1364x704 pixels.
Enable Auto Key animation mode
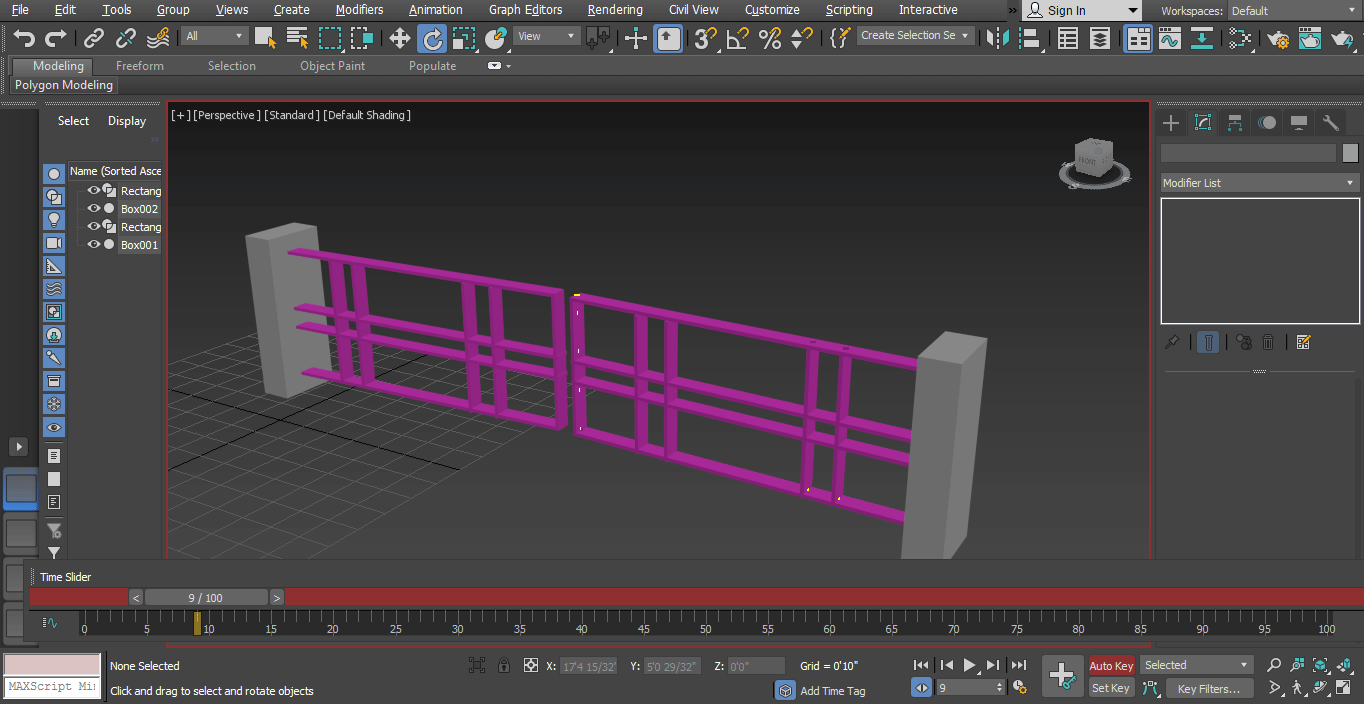(x=1110, y=665)
